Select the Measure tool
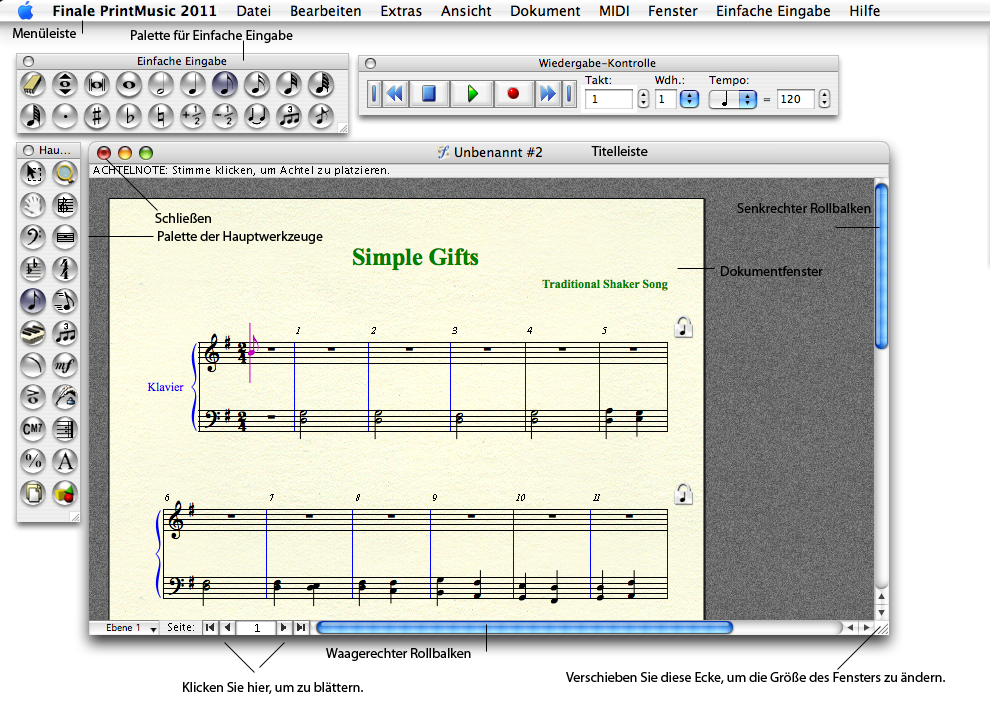The image size is (990, 716). tap(64, 237)
